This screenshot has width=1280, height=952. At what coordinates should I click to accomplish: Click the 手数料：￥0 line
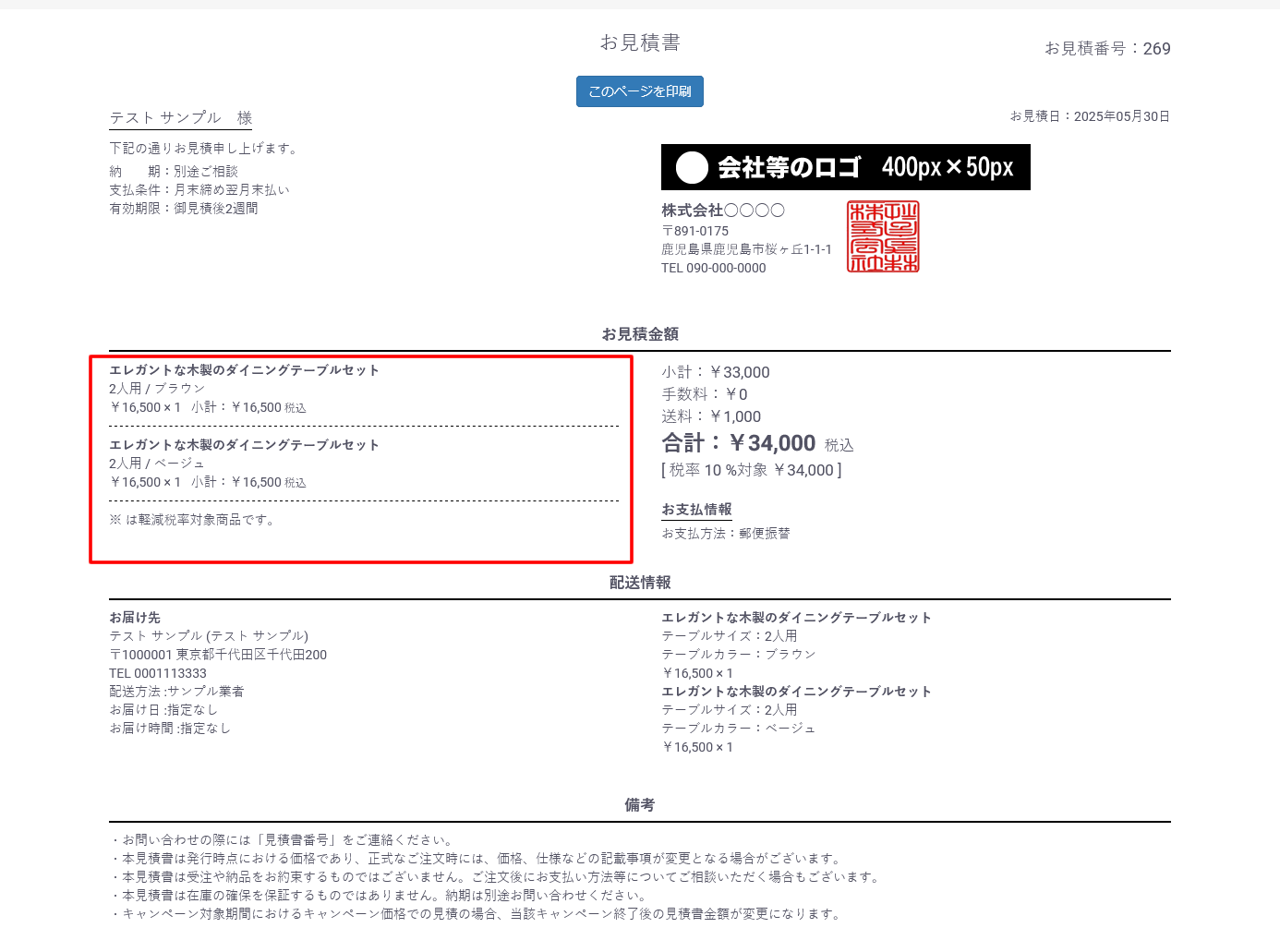(705, 394)
